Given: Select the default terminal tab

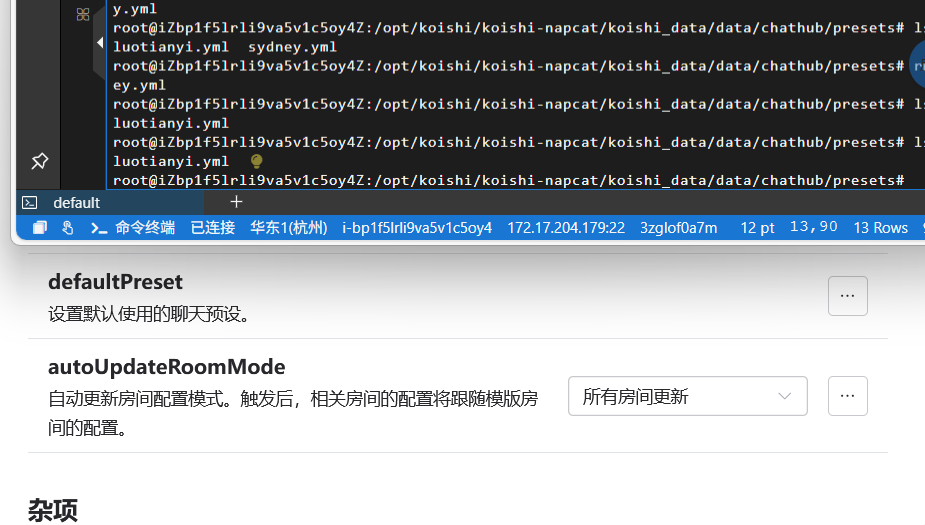Looking at the screenshot, I should [76, 202].
